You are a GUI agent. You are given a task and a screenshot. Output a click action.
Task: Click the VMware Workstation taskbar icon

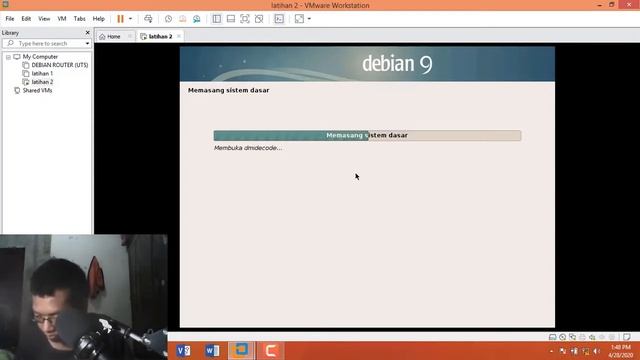coord(241,351)
